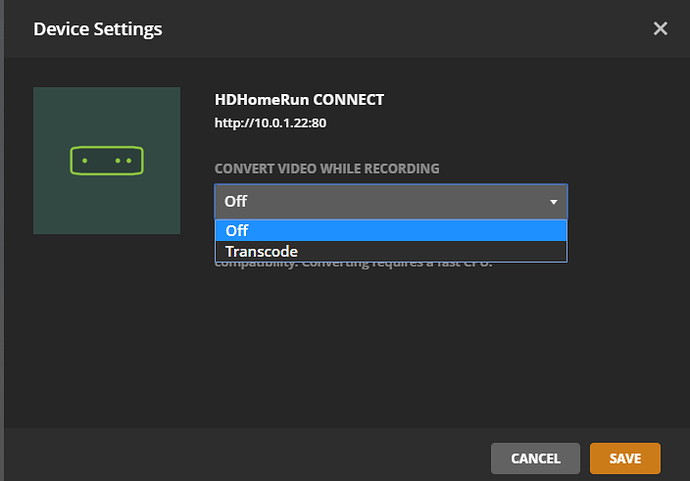Screen dimensions: 690x481
Task: Click the dialog header bar empty area
Action: pos(400,29)
